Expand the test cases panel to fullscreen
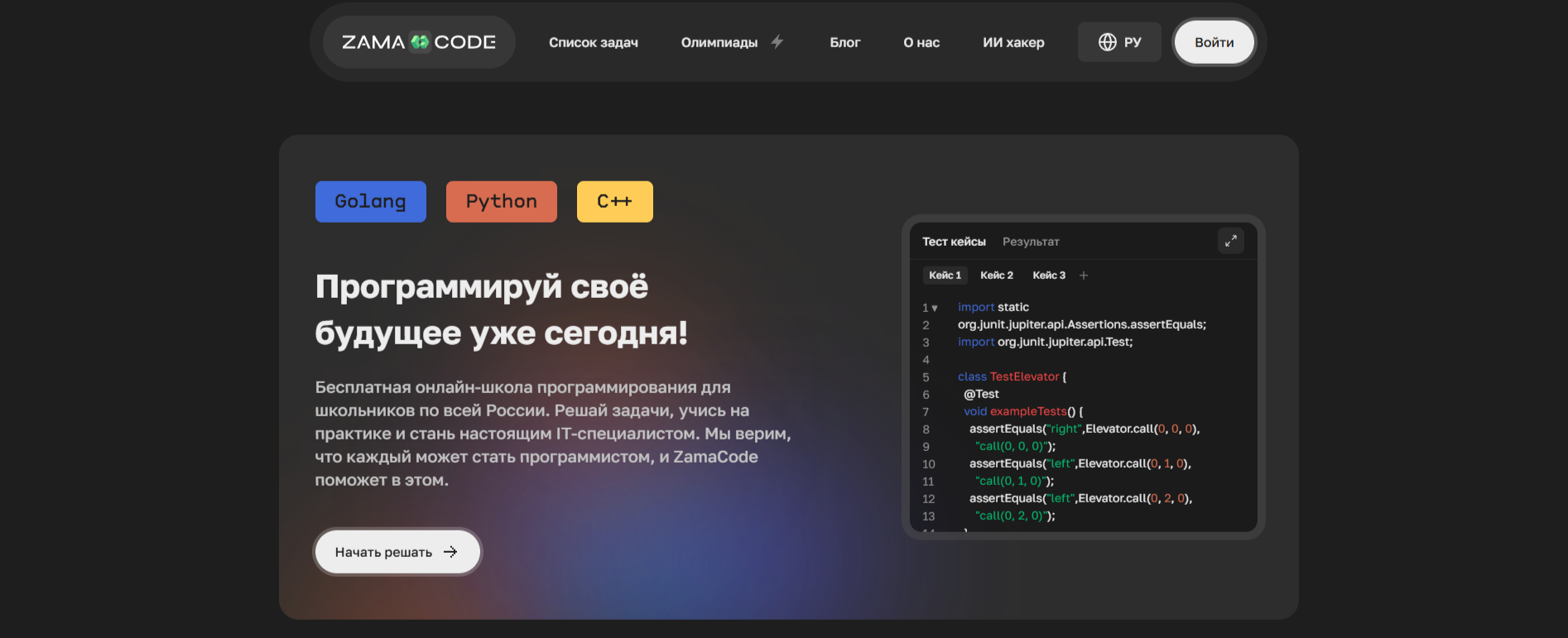 (1230, 241)
